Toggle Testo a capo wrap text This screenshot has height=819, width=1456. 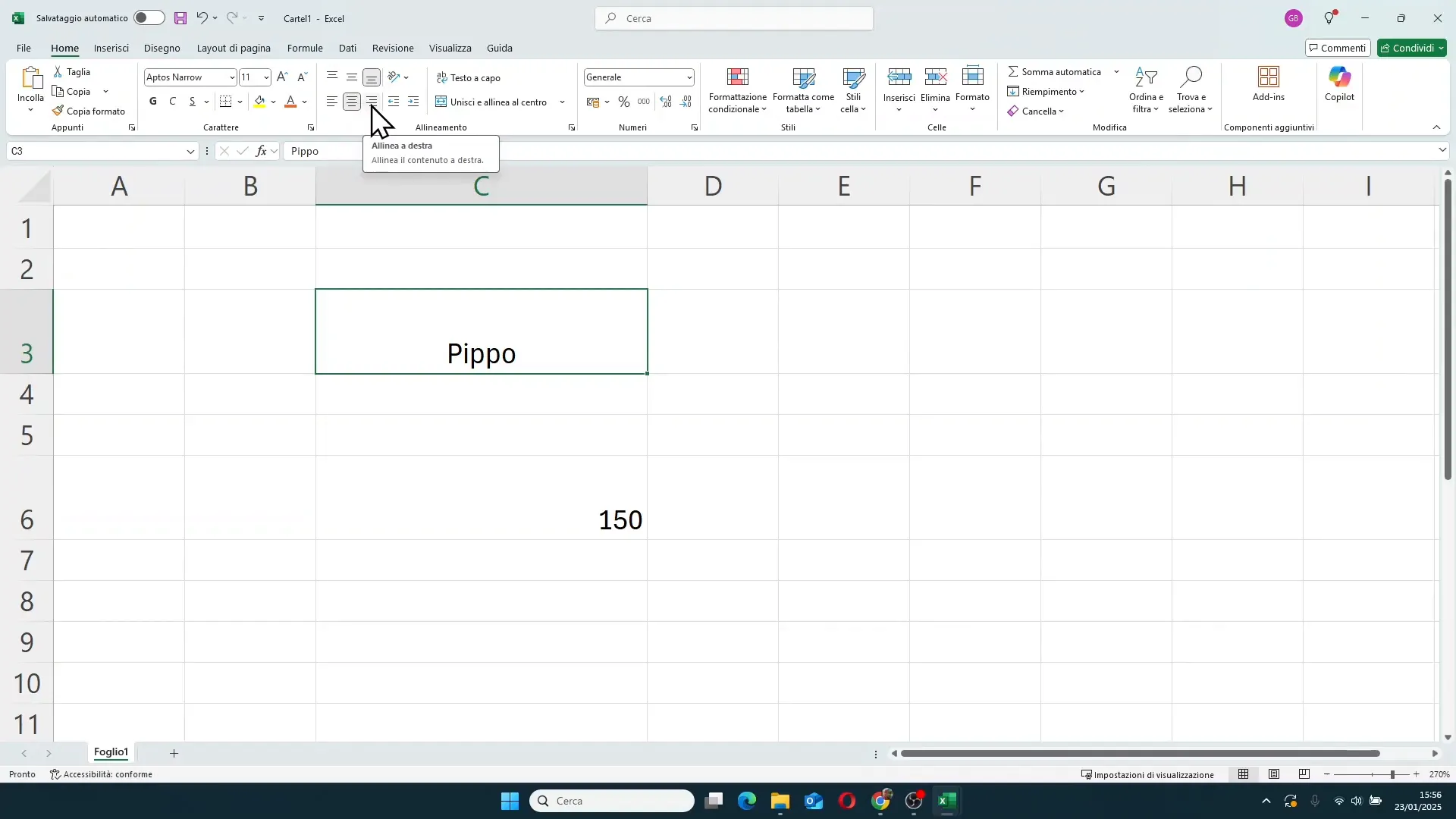tap(469, 78)
